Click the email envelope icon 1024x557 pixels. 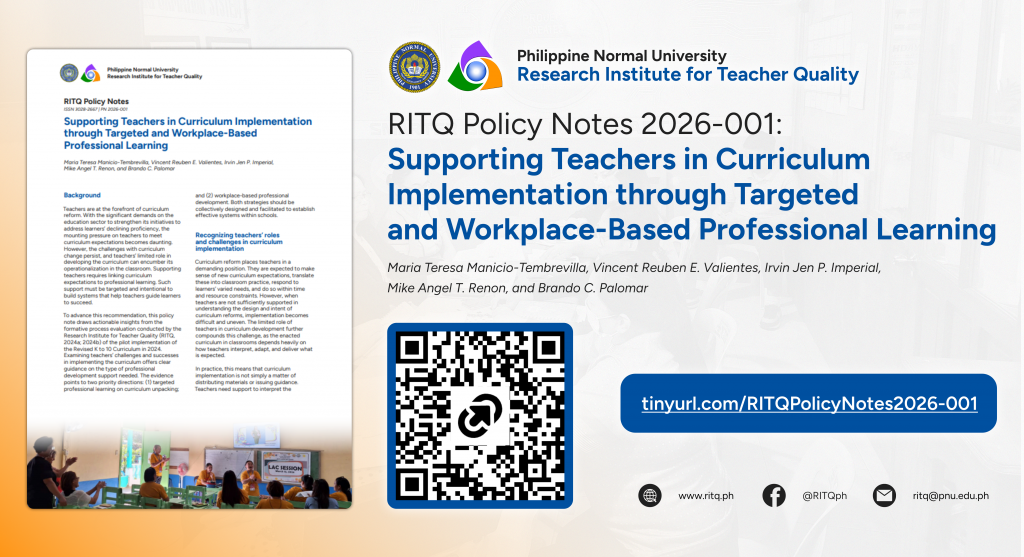pos(884,496)
